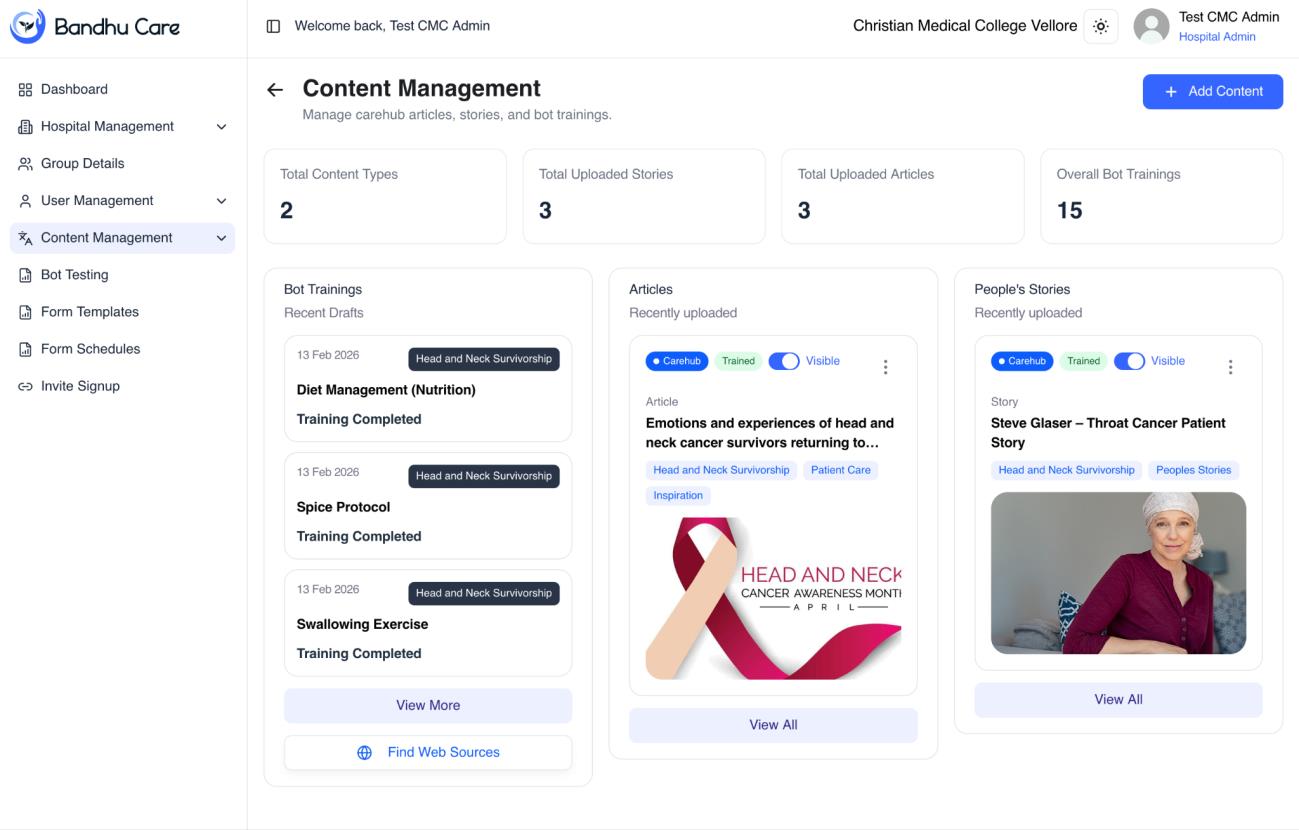This screenshot has height=830, width=1299.
Task: Go back using the left arrow icon
Action: (275, 90)
